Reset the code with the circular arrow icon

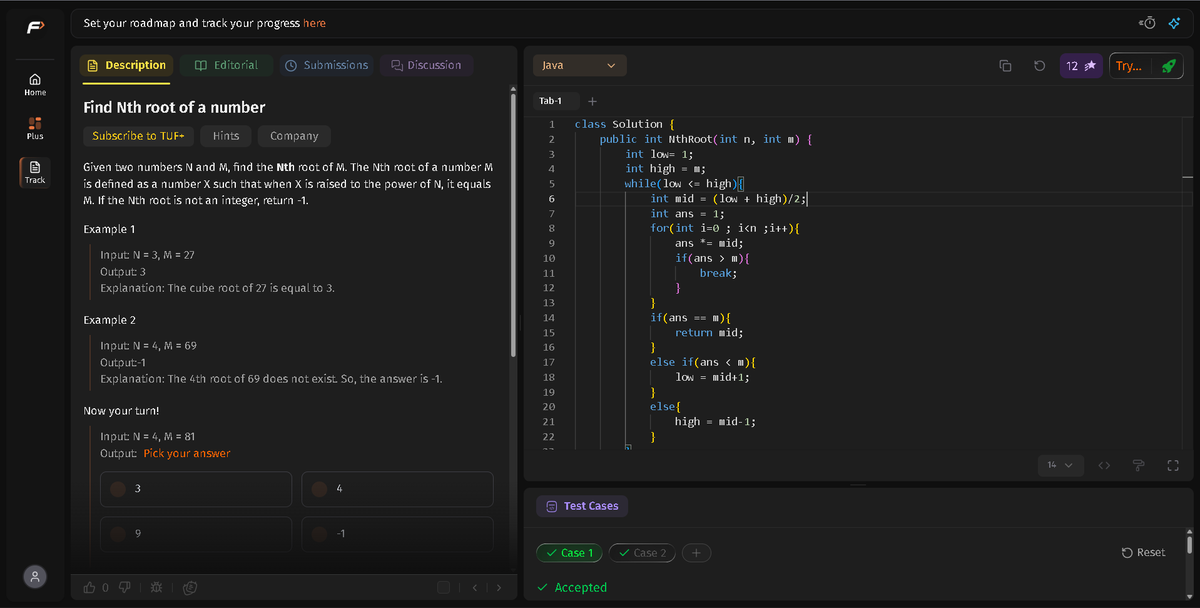1039,66
